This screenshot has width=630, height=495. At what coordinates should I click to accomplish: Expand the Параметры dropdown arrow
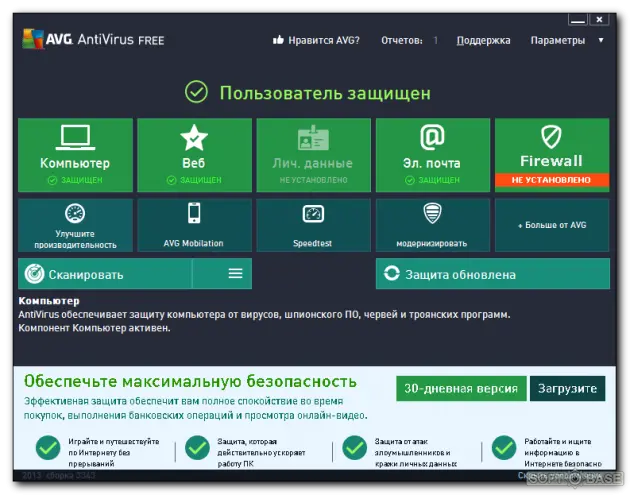point(601,41)
